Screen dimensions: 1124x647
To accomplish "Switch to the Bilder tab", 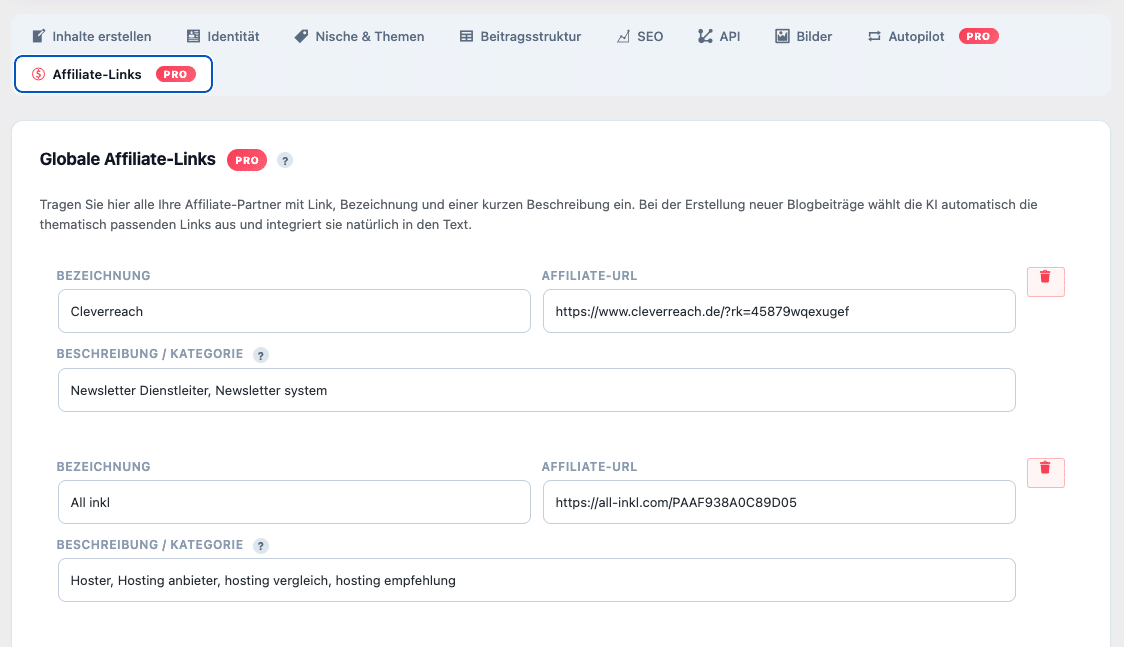I will 804,36.
